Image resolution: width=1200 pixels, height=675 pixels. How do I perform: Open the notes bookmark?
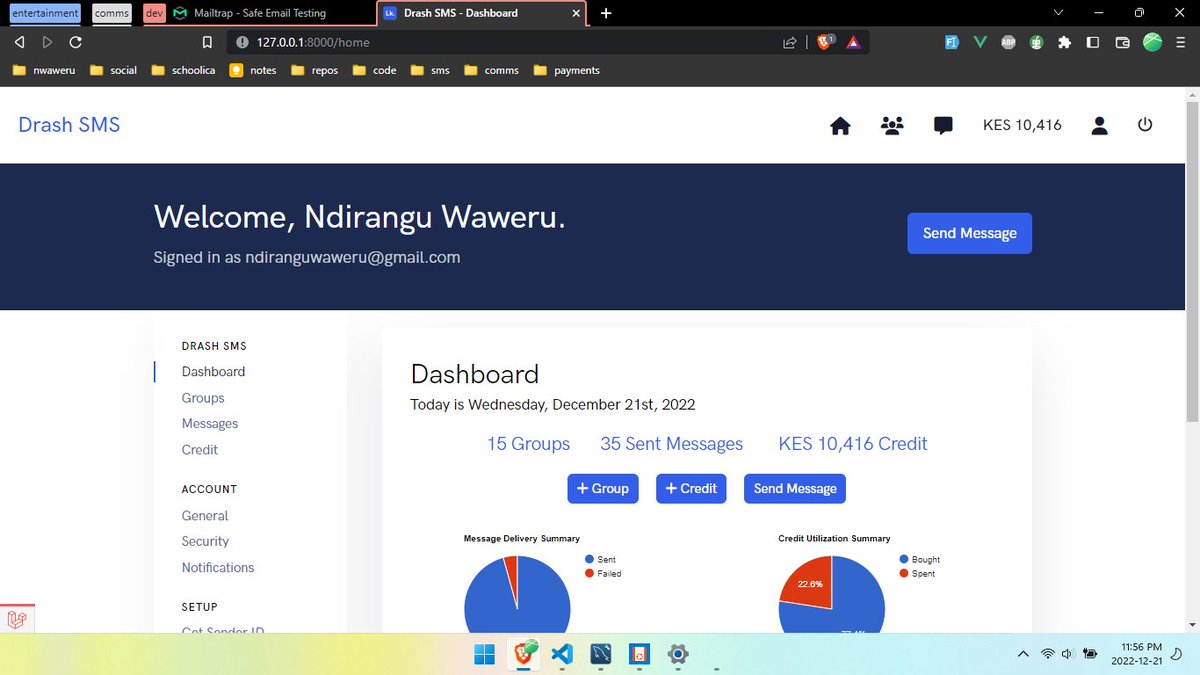click(253, 70)
